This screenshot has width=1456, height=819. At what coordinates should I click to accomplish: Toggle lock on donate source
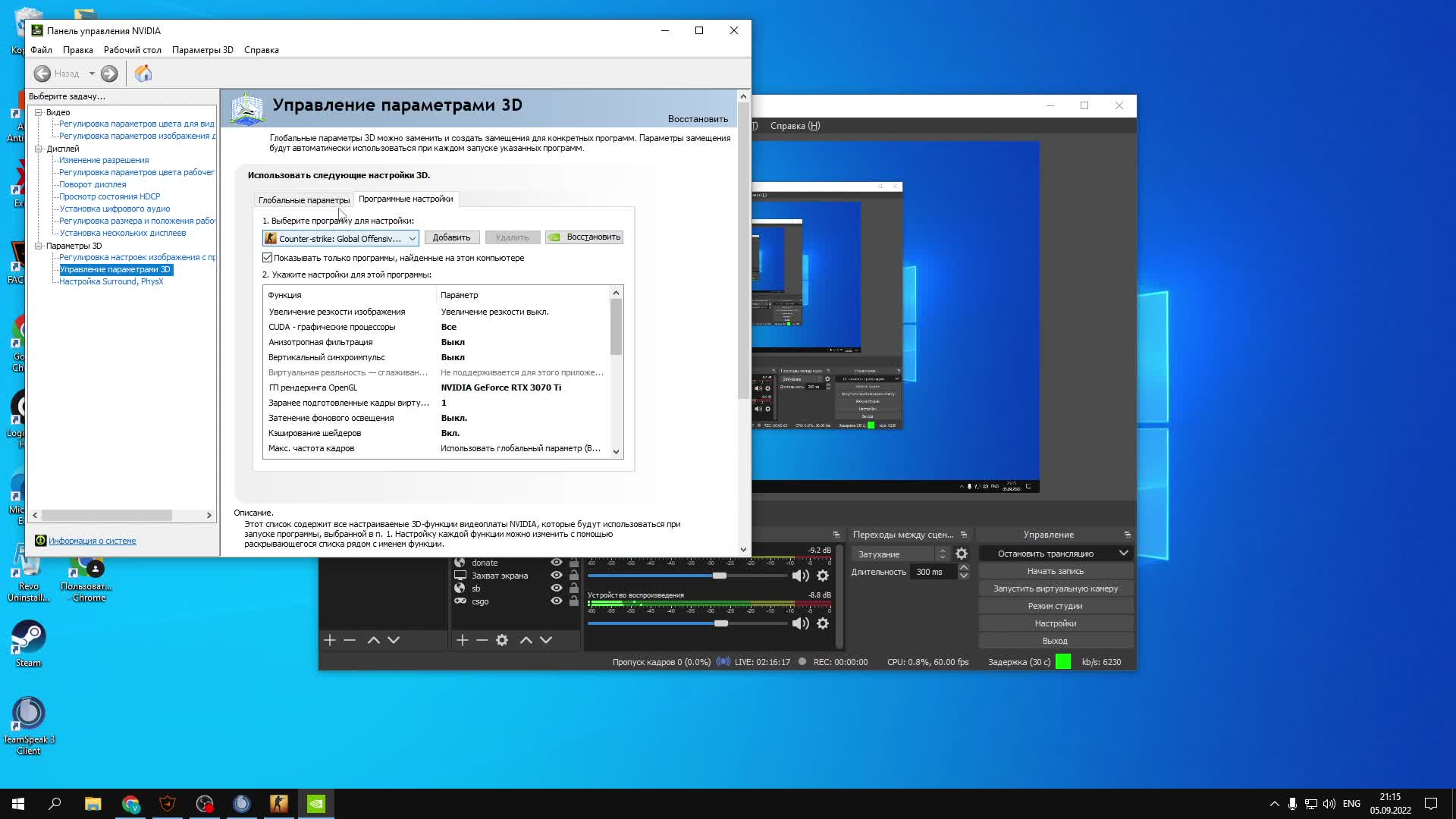click(574, 563)
